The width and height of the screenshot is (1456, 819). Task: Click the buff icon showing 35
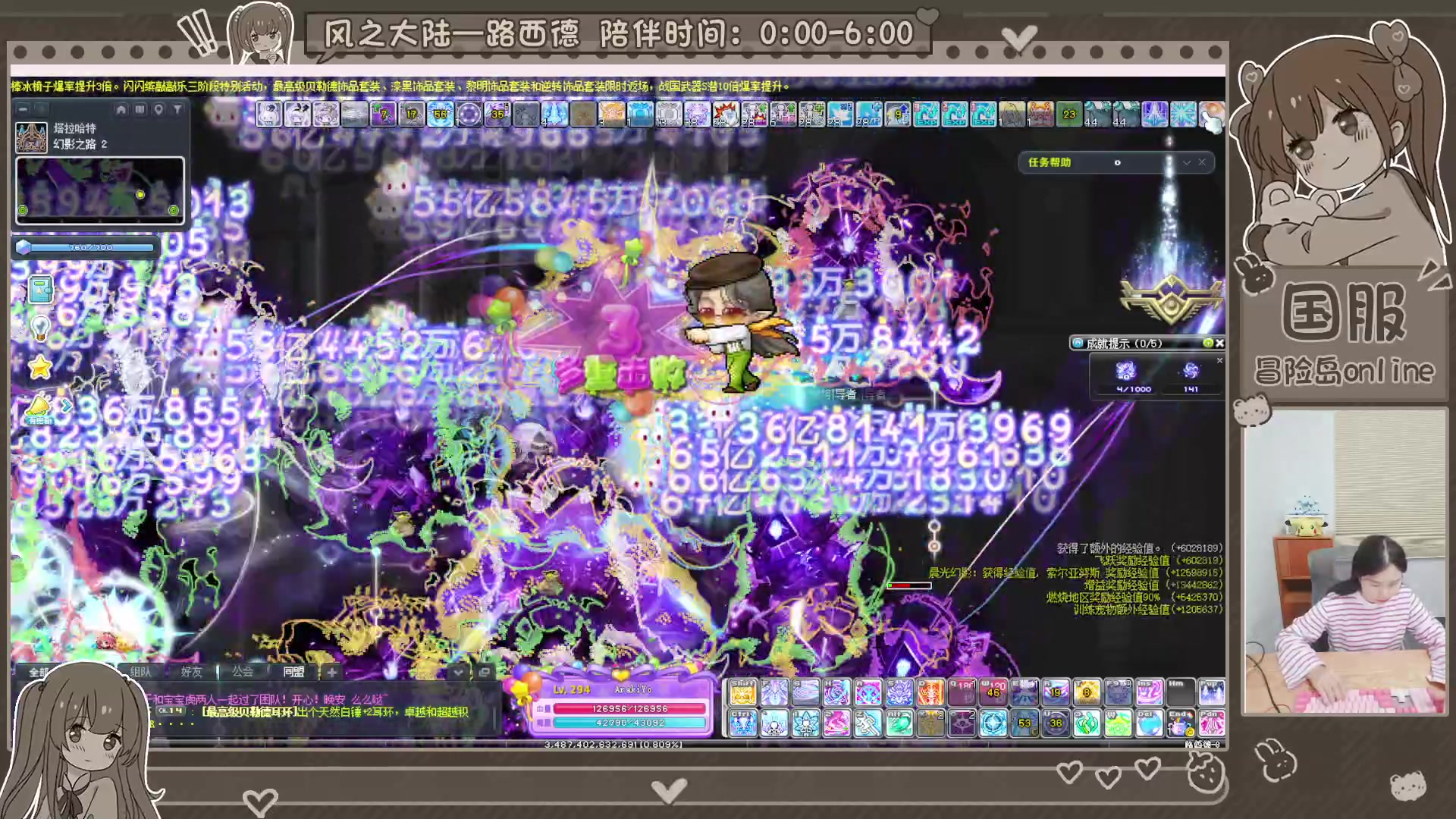(497, 115)
